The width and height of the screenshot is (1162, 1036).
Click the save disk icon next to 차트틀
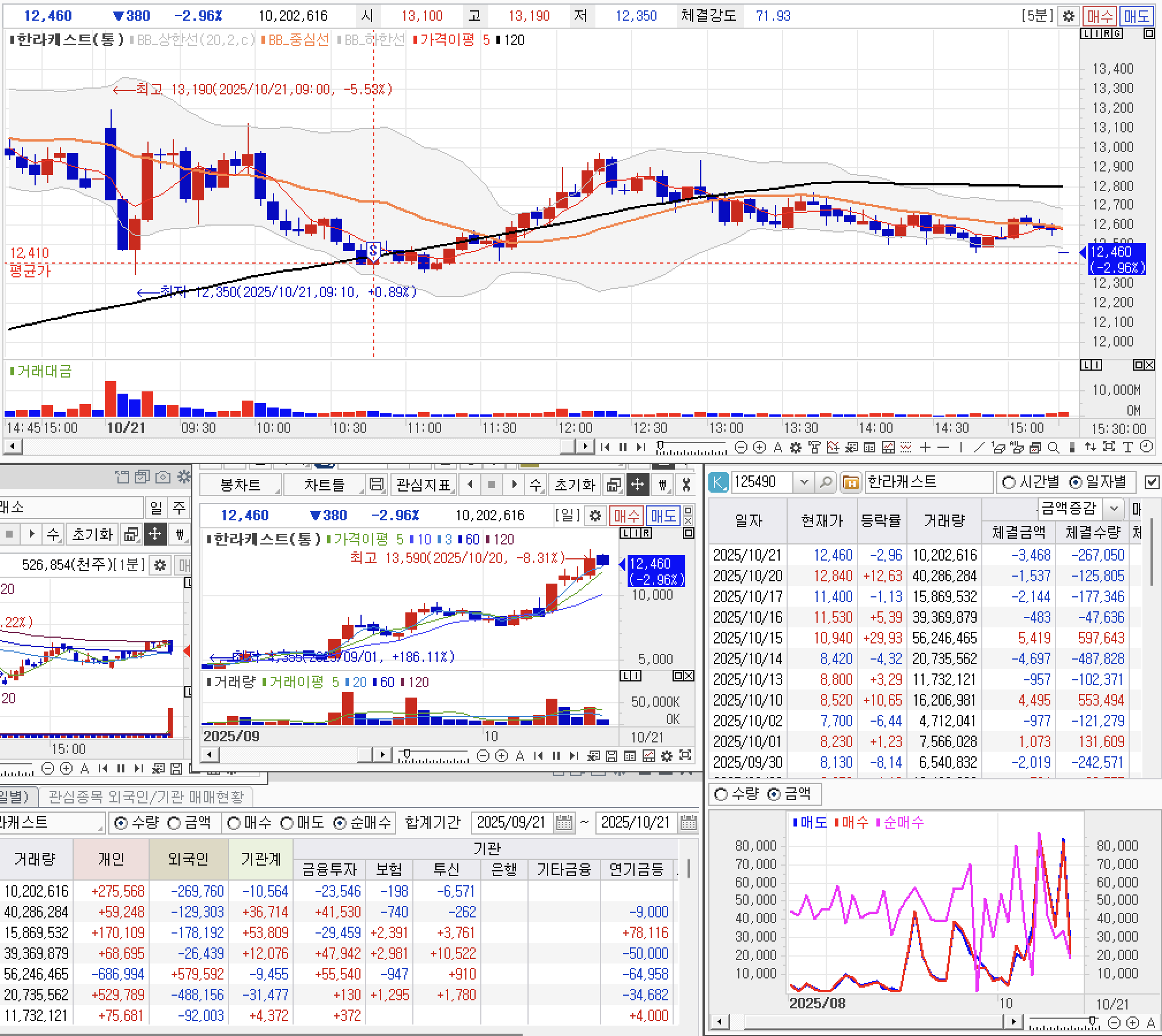pos(376,485)
